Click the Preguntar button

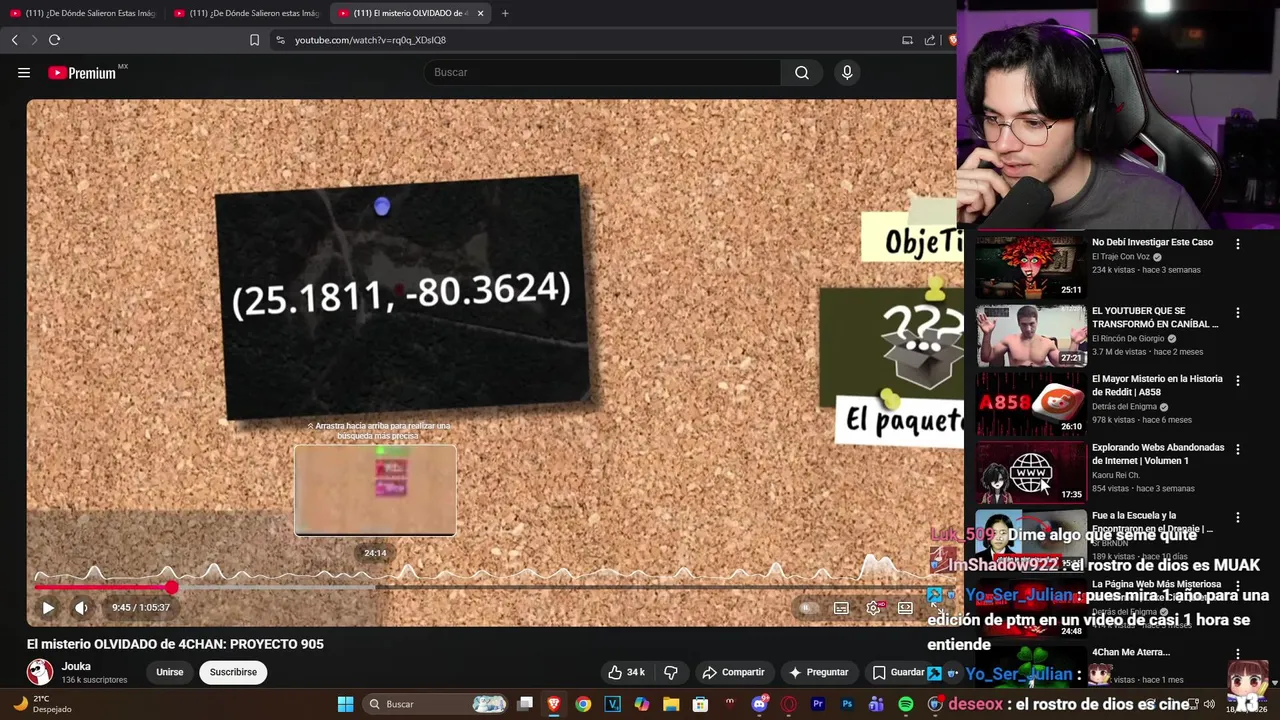tap(819, 672)
